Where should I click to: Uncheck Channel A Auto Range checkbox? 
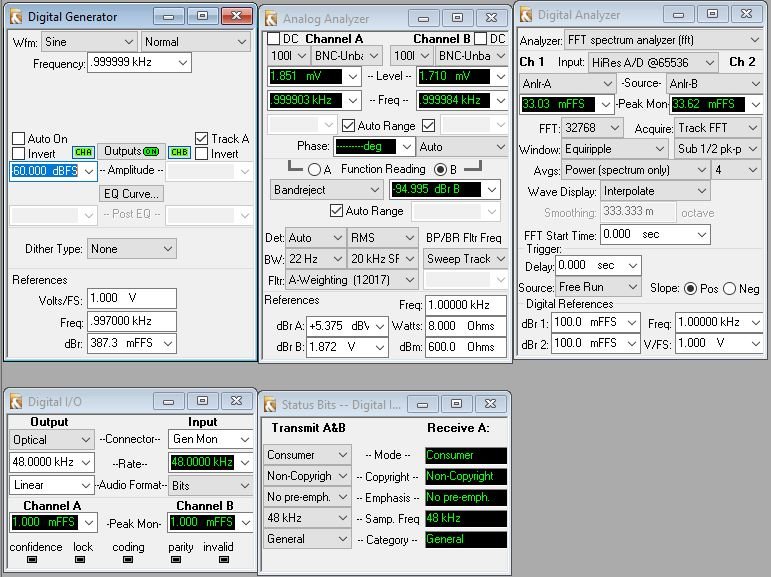[348, 125]
